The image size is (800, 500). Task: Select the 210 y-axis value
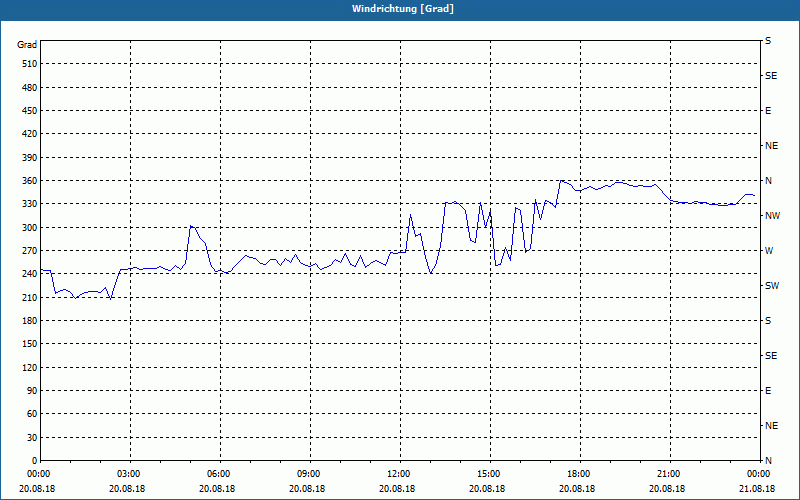coord(30,297)
